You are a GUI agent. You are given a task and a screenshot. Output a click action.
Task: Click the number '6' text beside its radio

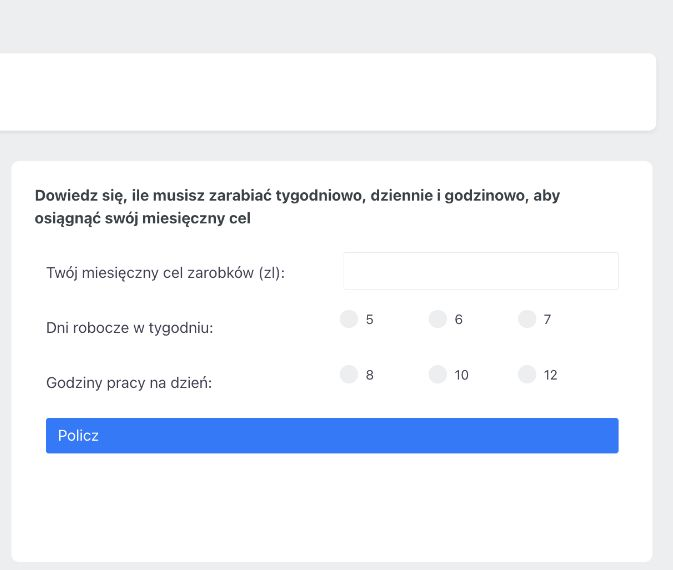tap(458, 319)
